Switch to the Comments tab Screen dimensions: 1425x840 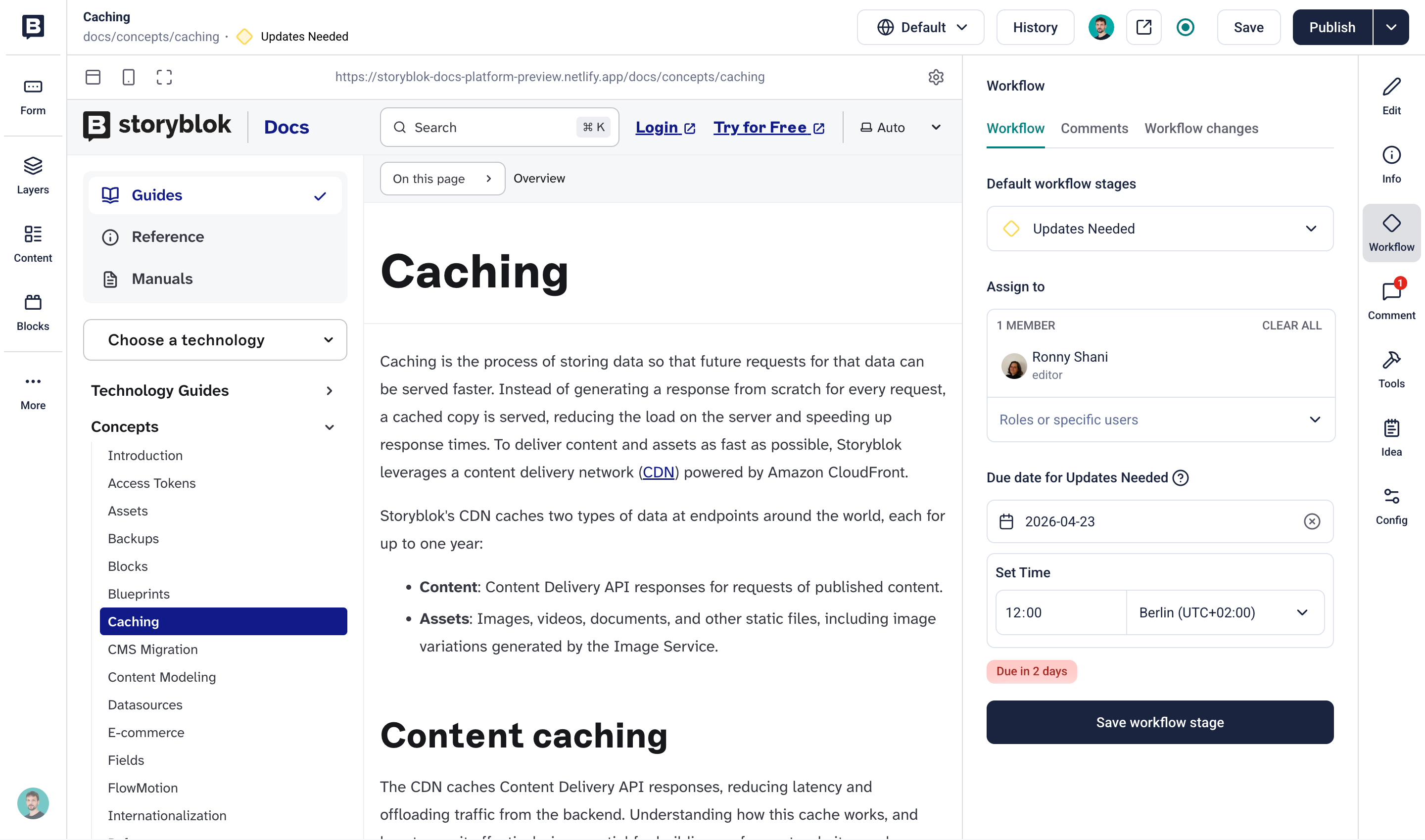(x=1094, y=129)
